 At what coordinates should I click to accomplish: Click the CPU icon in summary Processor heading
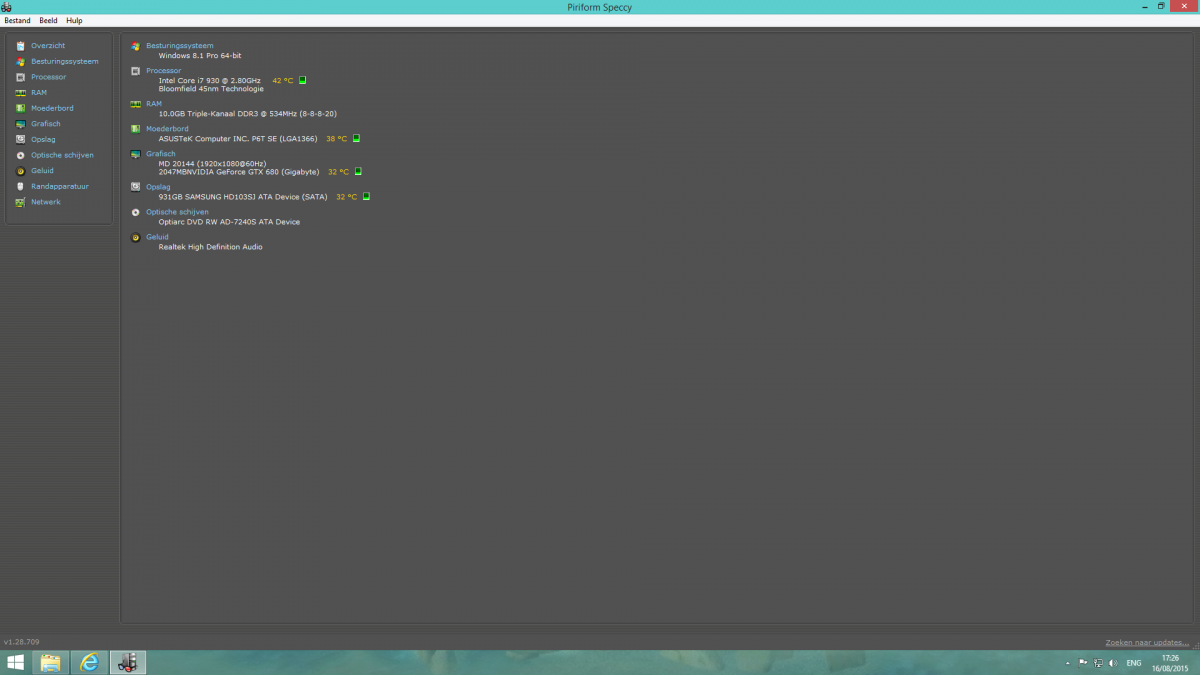pyautogui.click(x=136, y=71)
